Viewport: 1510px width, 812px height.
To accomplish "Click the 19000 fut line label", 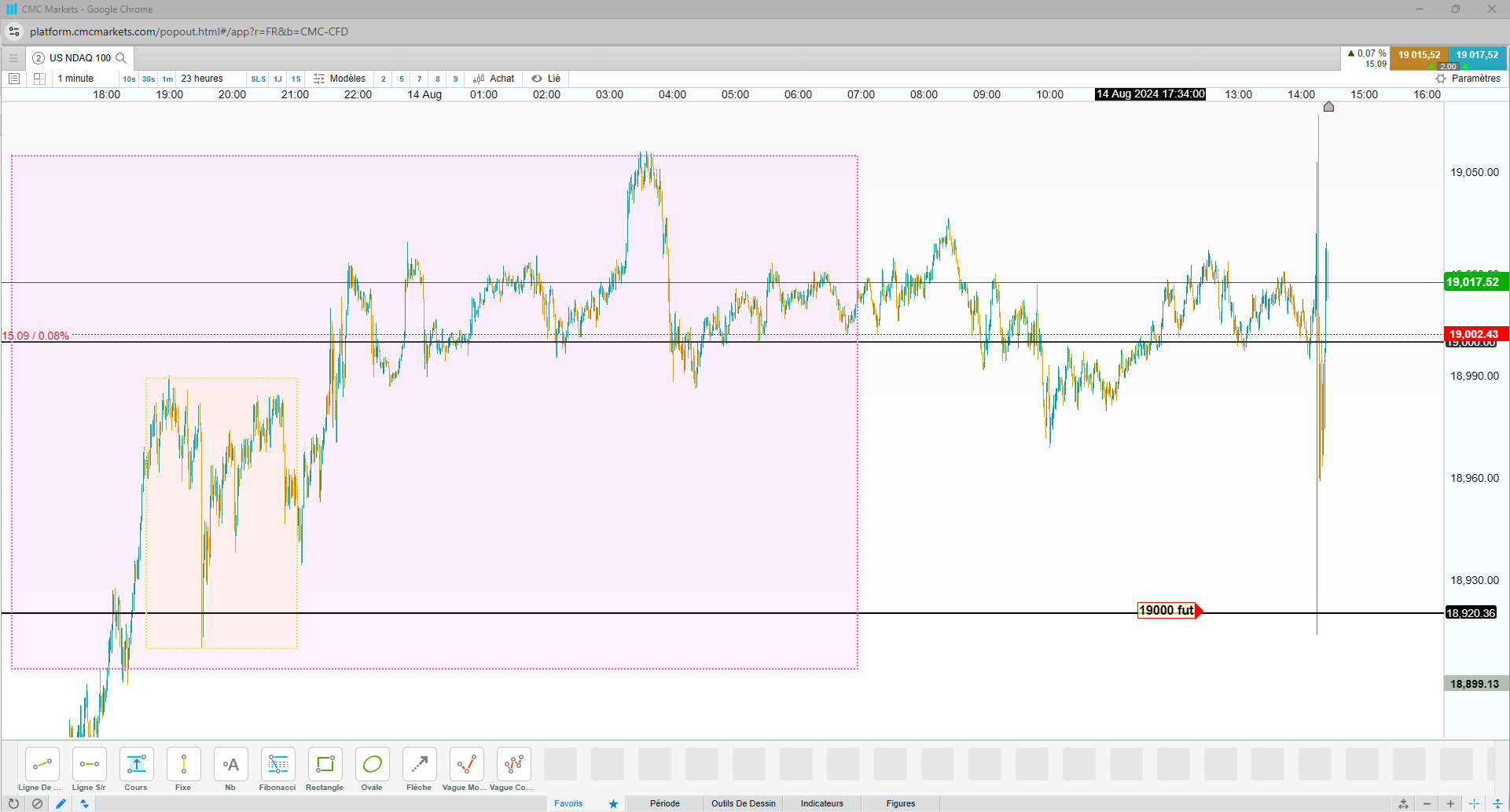I will 1167,611.
